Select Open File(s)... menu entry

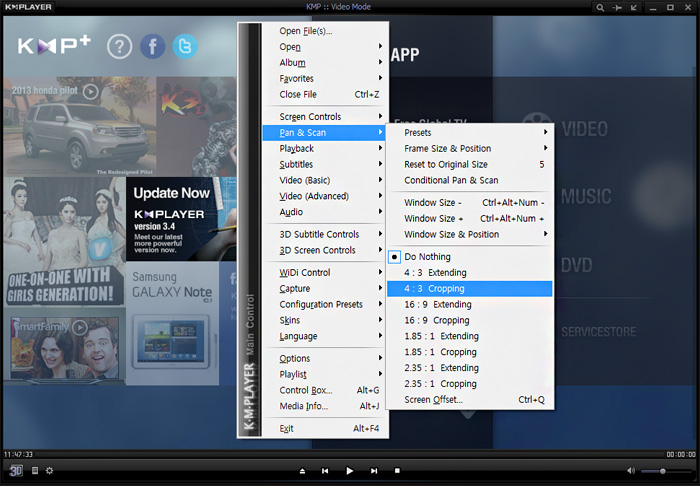[325, 31]
